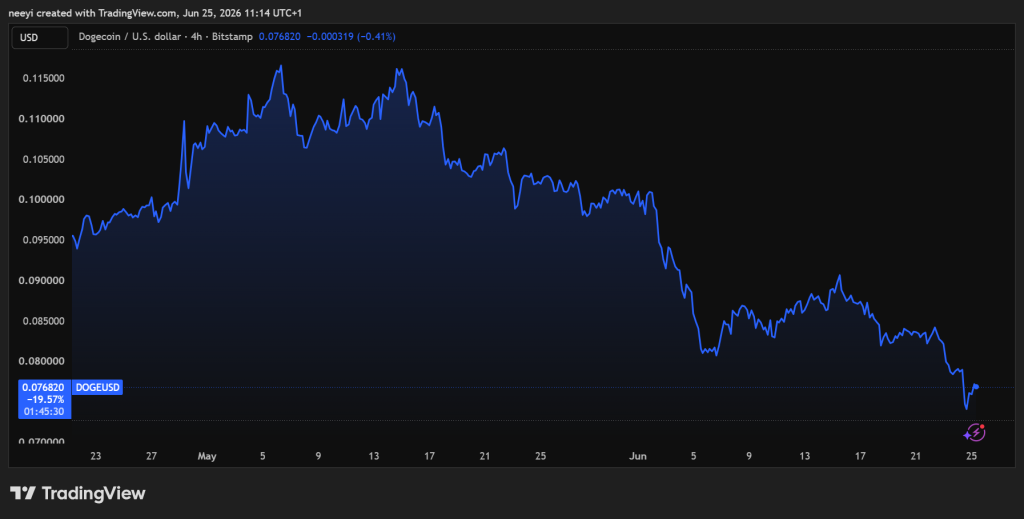This screenshot has height=519, width=1024.
Task: Click the 0.110000 price axis label
Action: click(44, 119)
